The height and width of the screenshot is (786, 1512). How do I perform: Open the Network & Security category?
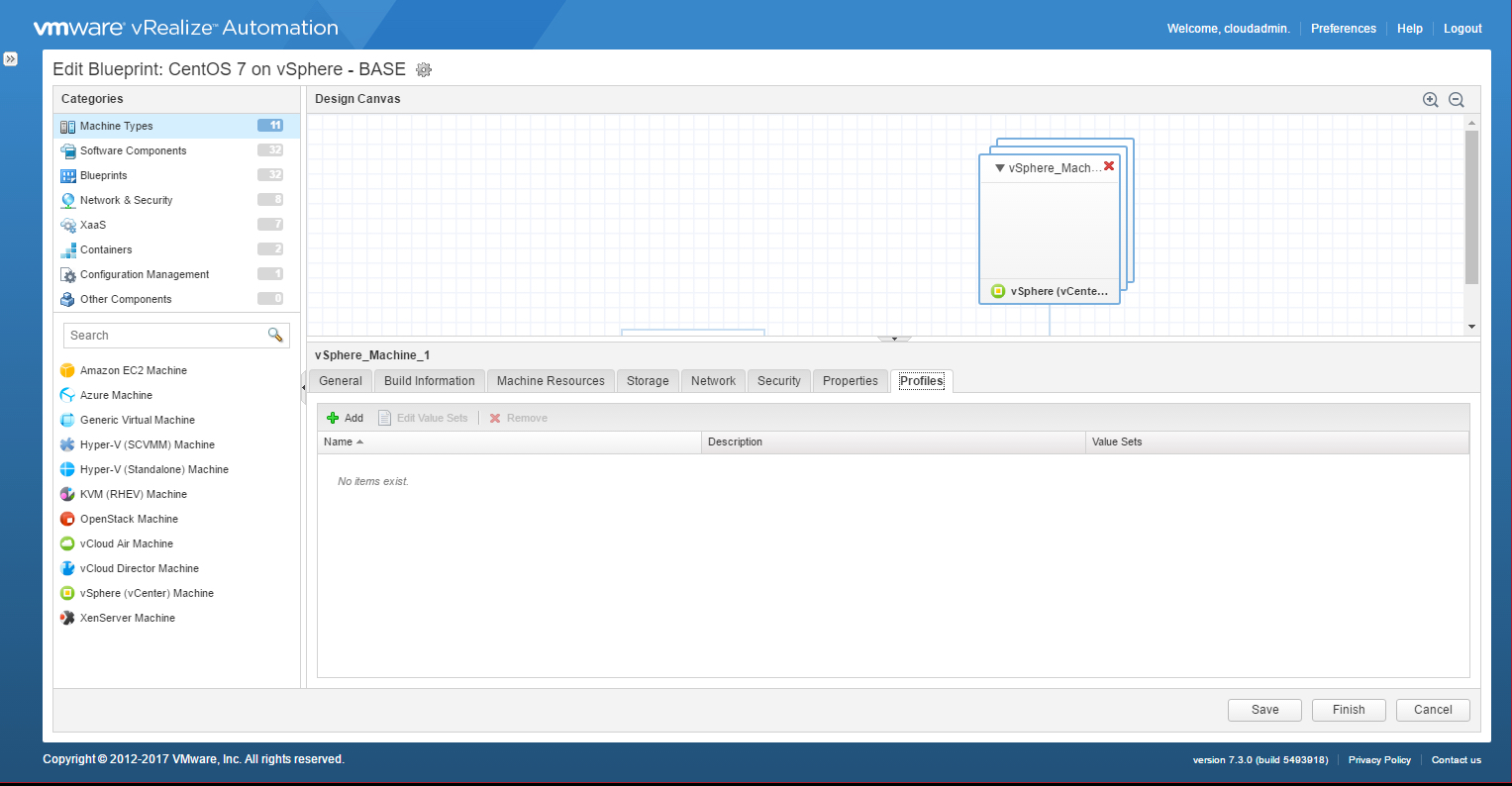tap(126, 200)
